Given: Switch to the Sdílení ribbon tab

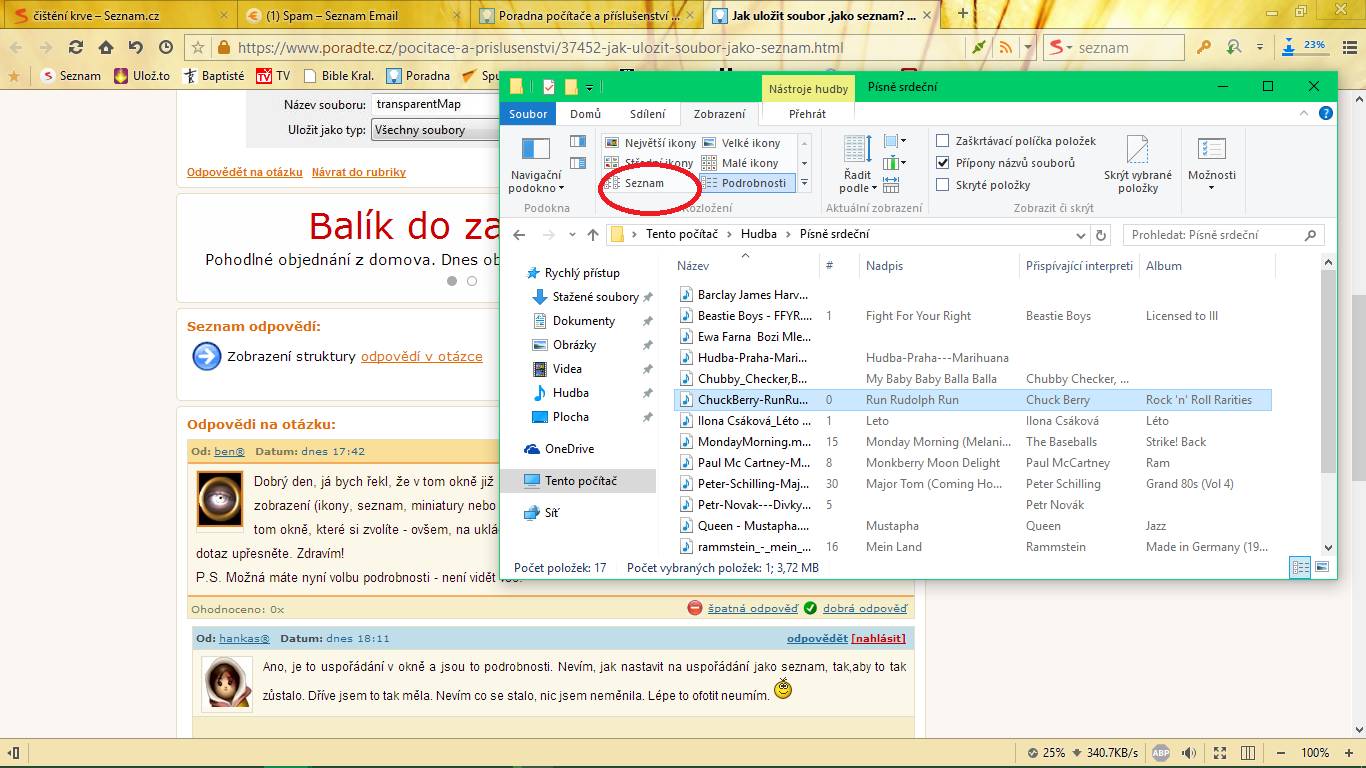Looking at the screenshot, I should [x=647, y=114].
